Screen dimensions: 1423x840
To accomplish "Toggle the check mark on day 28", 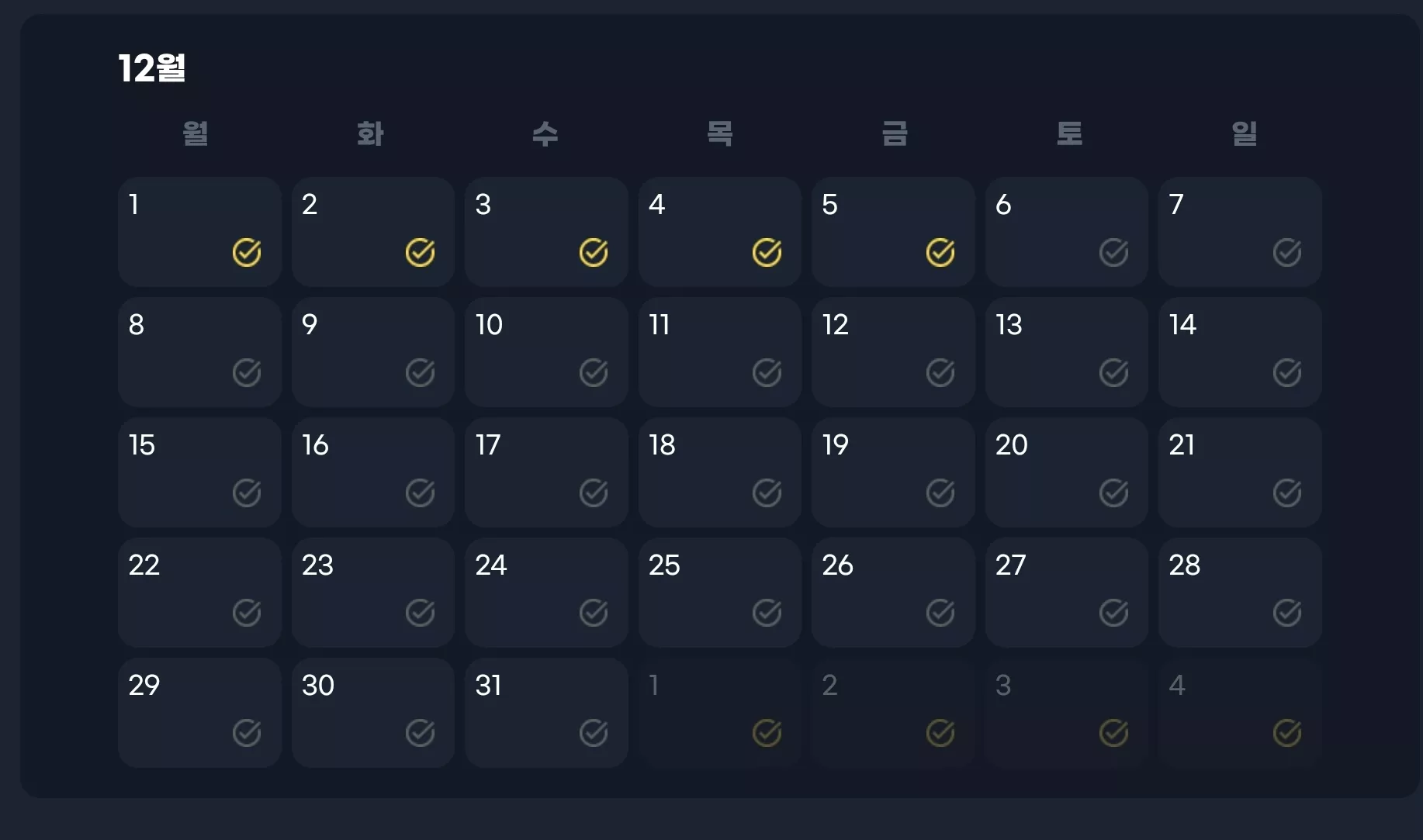I will [x=1287, y=613].
